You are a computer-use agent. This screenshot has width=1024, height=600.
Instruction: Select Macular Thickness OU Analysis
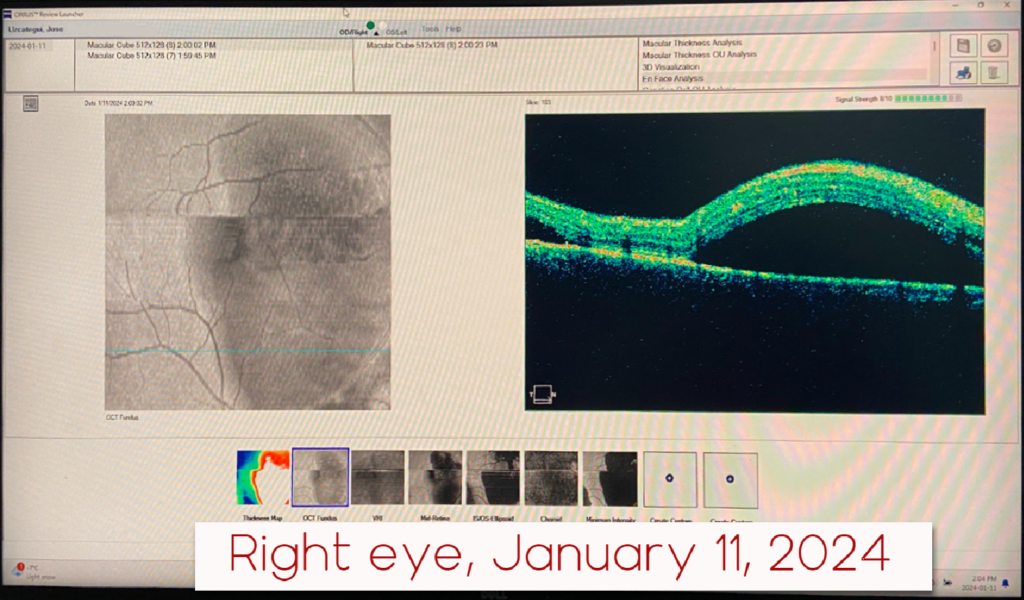[699, 55]
